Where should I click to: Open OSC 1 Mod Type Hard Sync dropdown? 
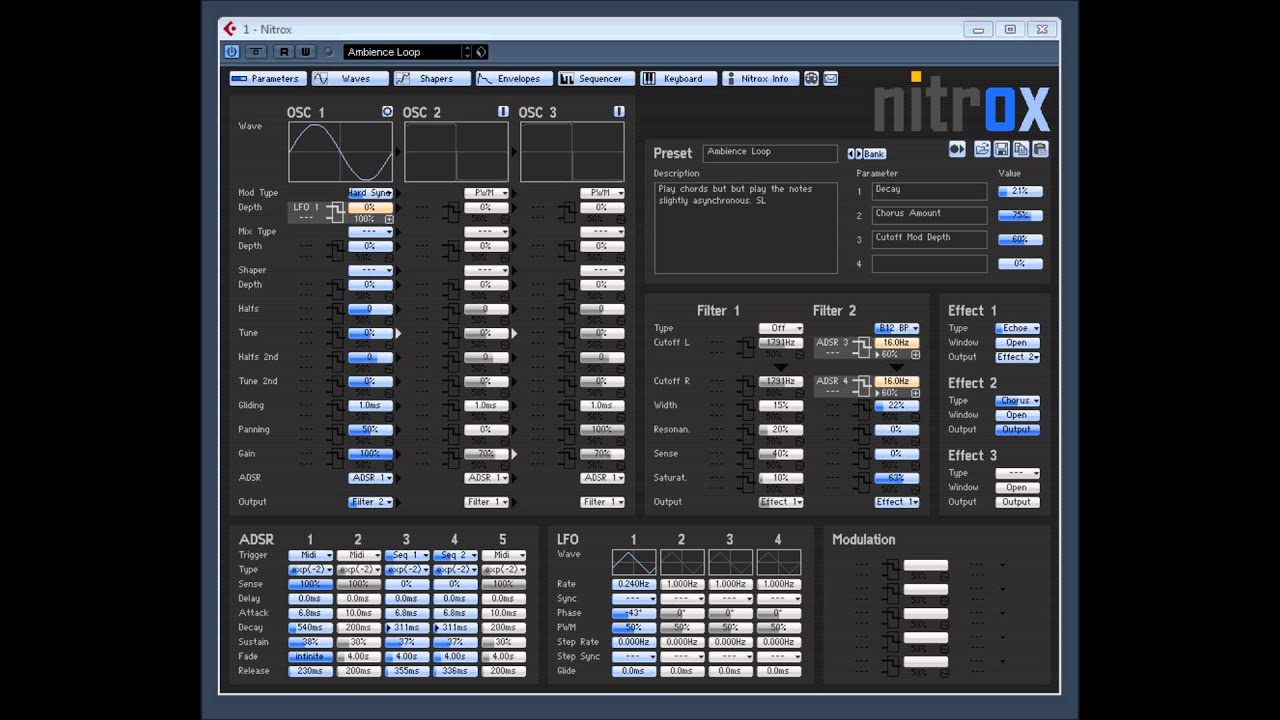[370, 193]
